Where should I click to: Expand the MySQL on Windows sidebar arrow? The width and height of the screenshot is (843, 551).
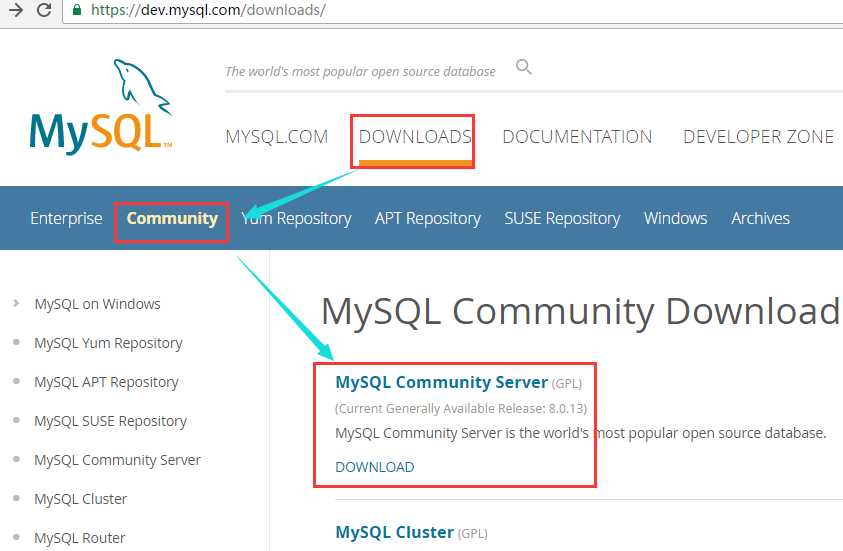[x=16, y=303]
